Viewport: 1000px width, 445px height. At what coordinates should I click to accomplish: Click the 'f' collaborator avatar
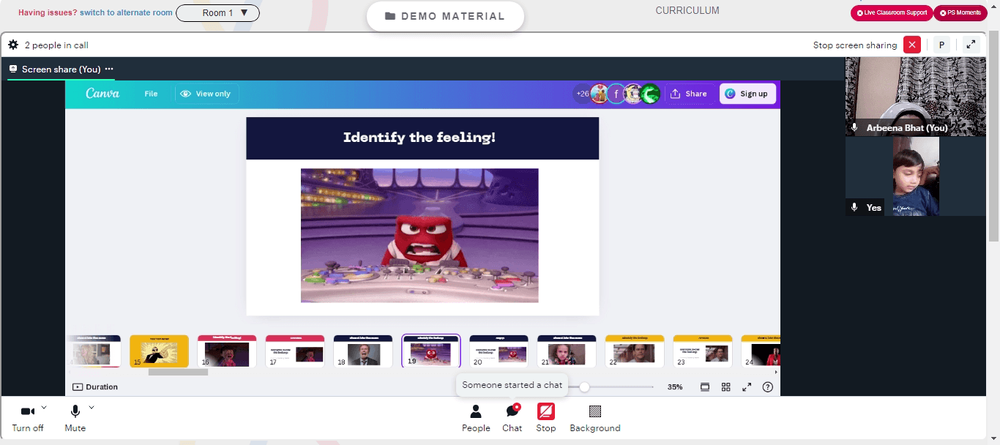pos(616,94)
